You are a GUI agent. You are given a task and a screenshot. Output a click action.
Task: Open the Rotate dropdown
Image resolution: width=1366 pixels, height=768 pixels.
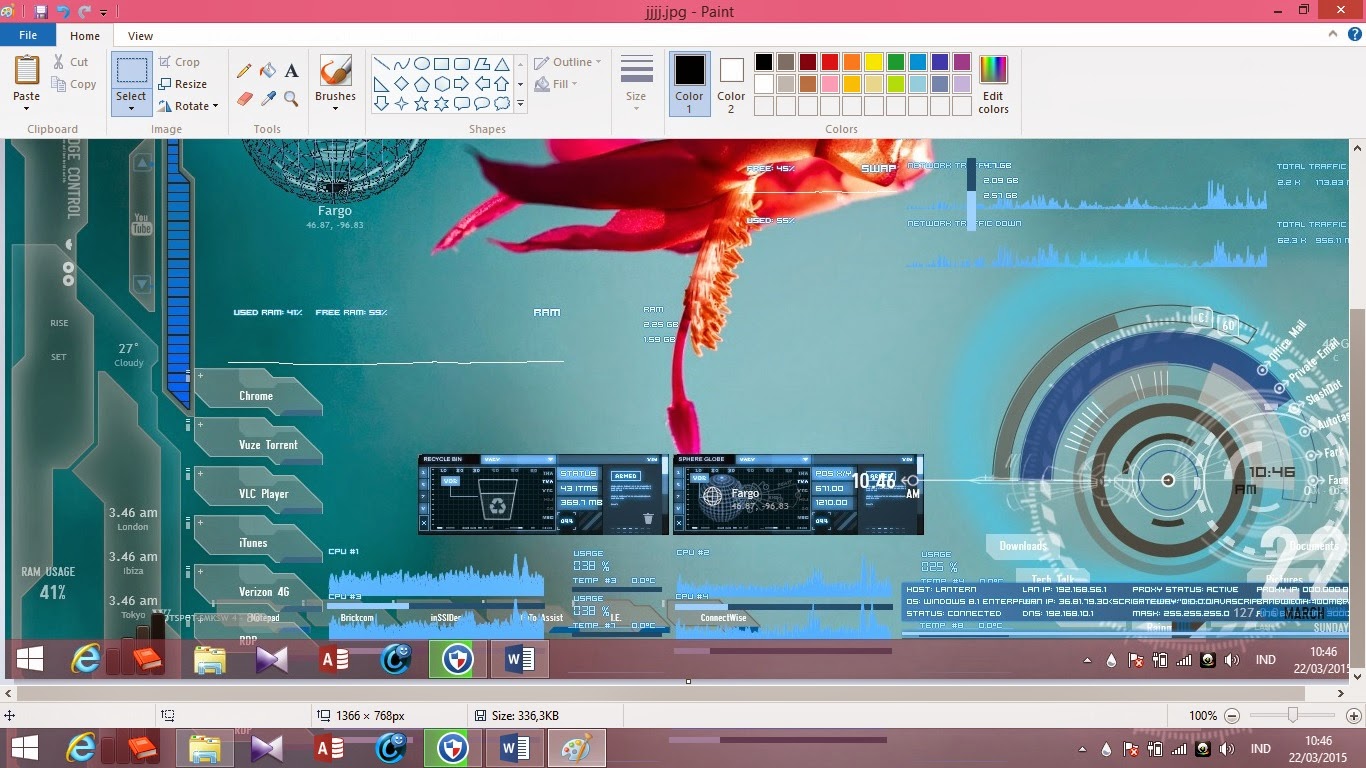189,106
